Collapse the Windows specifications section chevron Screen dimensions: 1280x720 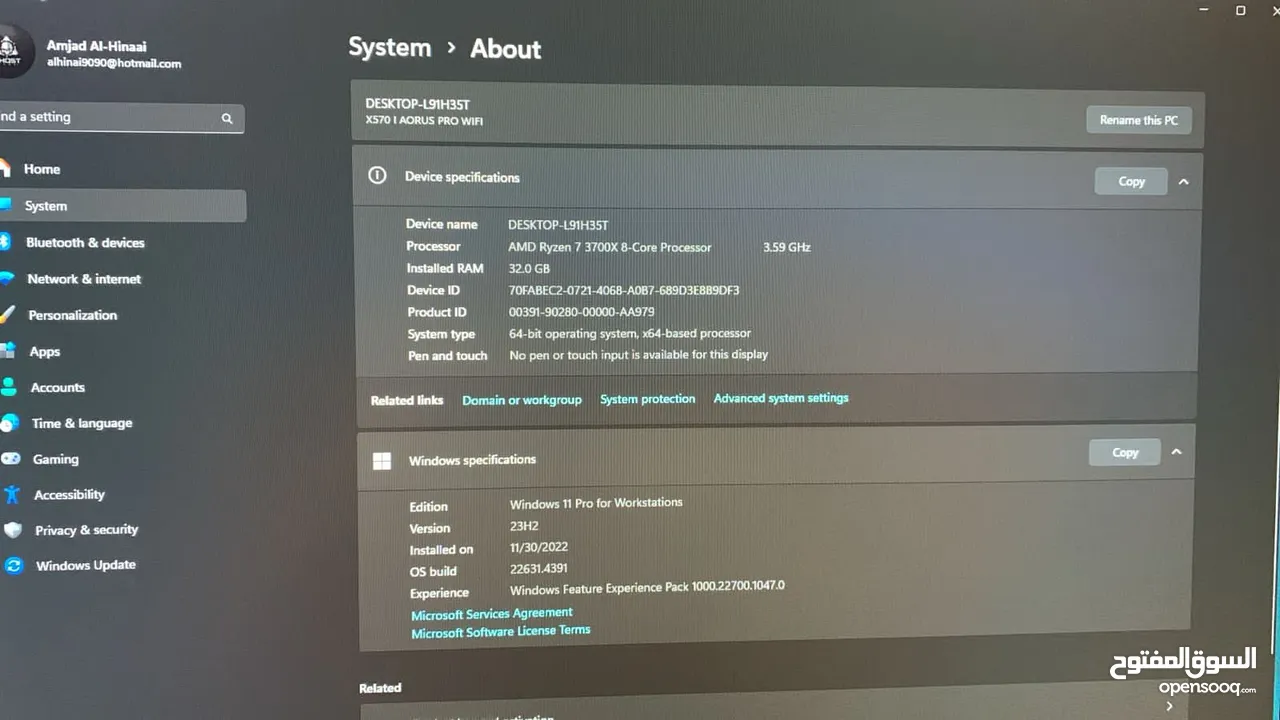point(1176,452)
